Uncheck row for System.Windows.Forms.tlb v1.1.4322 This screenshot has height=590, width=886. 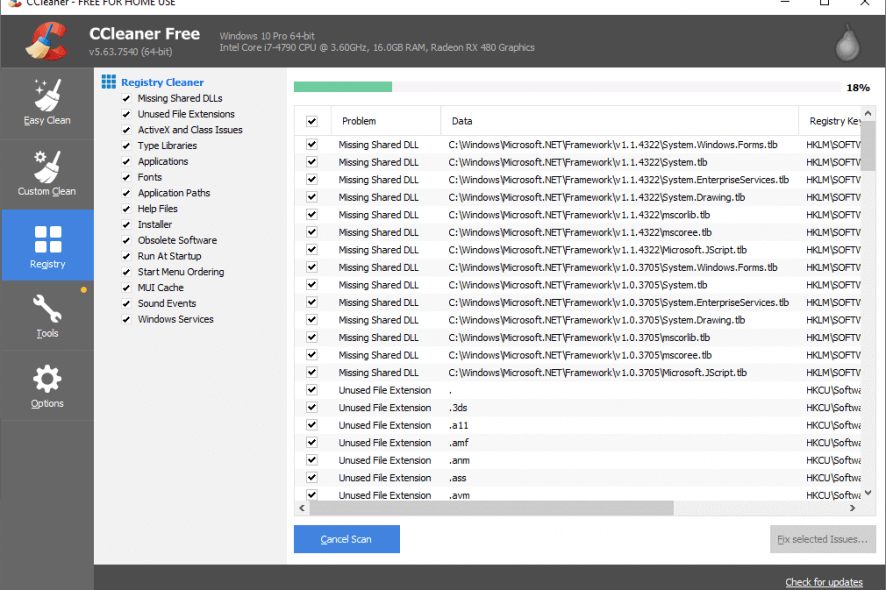[312, 145]
